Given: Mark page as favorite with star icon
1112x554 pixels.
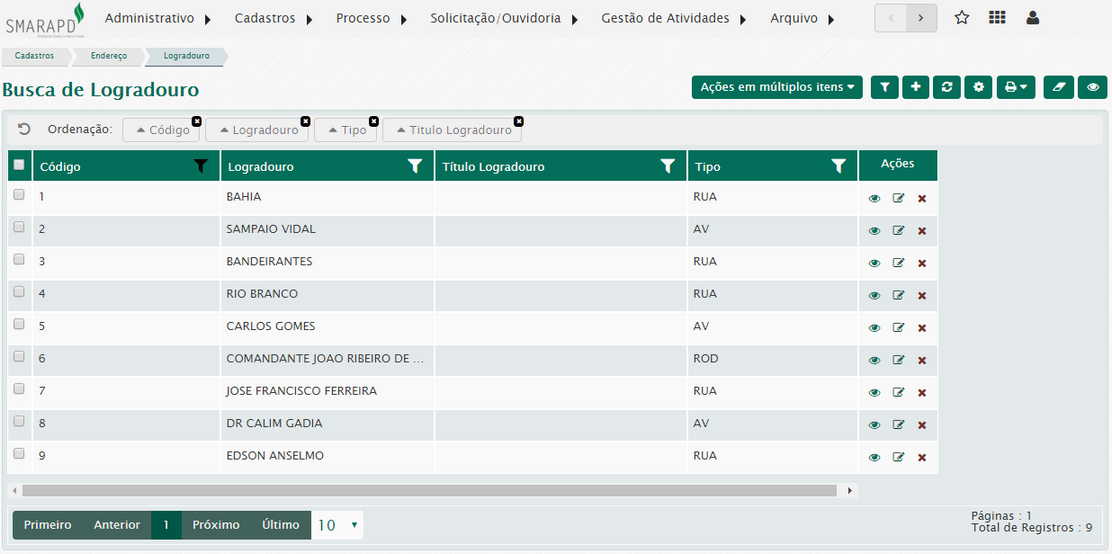Looking at the screenshot, I should click(962, 18).
